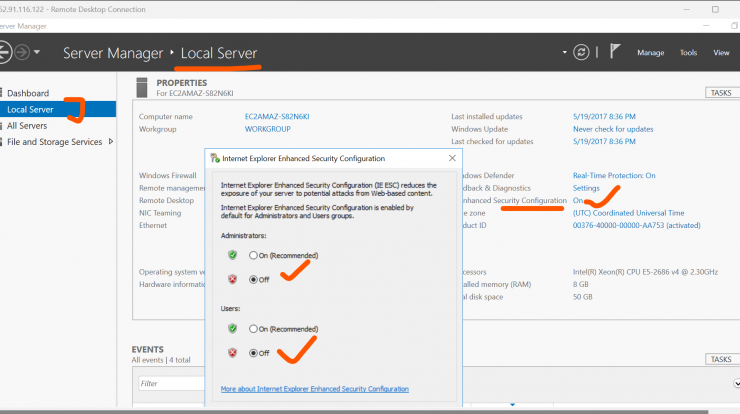Expand File and Storage Services arrow
Screen dimensions: 740x414
pyautogui.click(x=111, y=141)
